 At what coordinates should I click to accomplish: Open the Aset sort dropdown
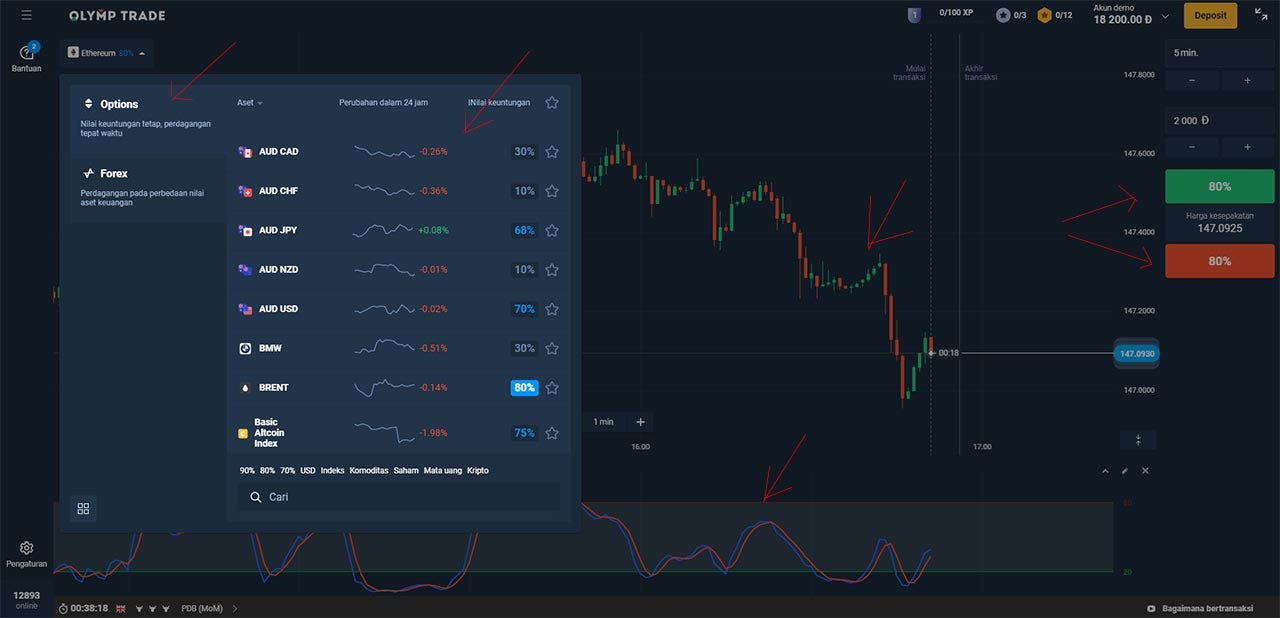pyautogui.click(x=249, y=102)
